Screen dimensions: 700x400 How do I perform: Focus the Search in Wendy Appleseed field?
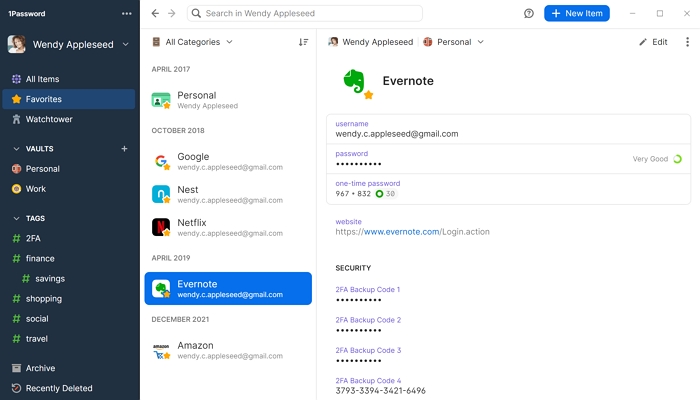click(304, 13)
